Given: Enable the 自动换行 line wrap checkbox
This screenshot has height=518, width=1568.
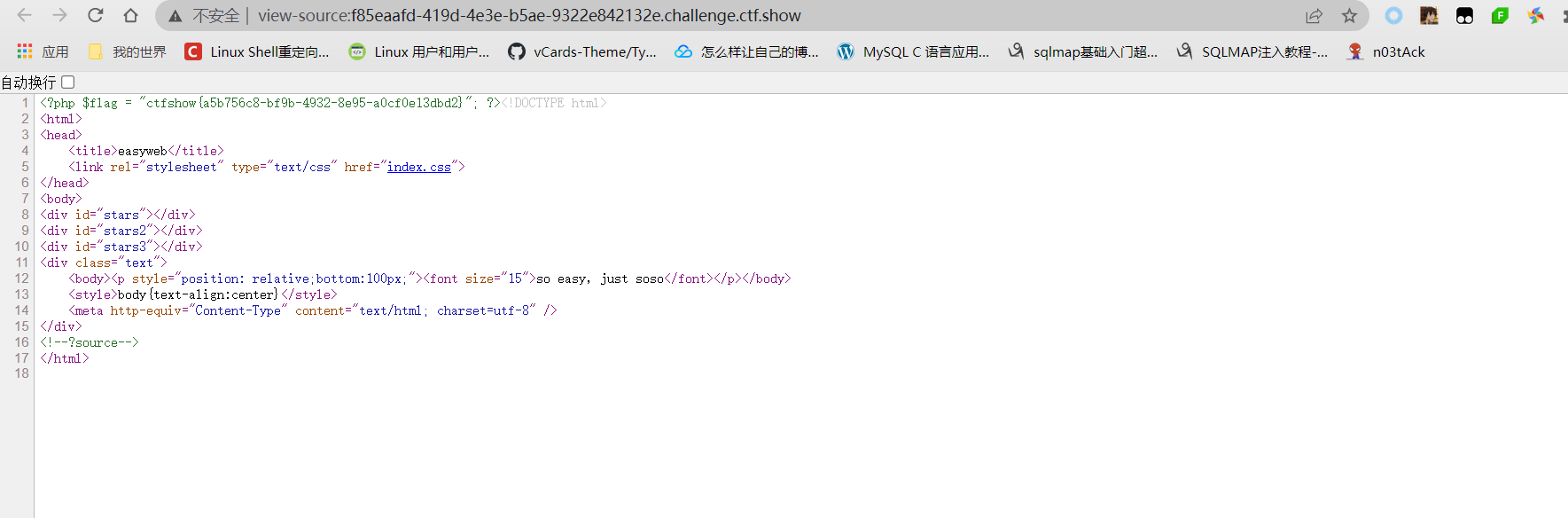Looking at the screenshot, I should point(68,82).
